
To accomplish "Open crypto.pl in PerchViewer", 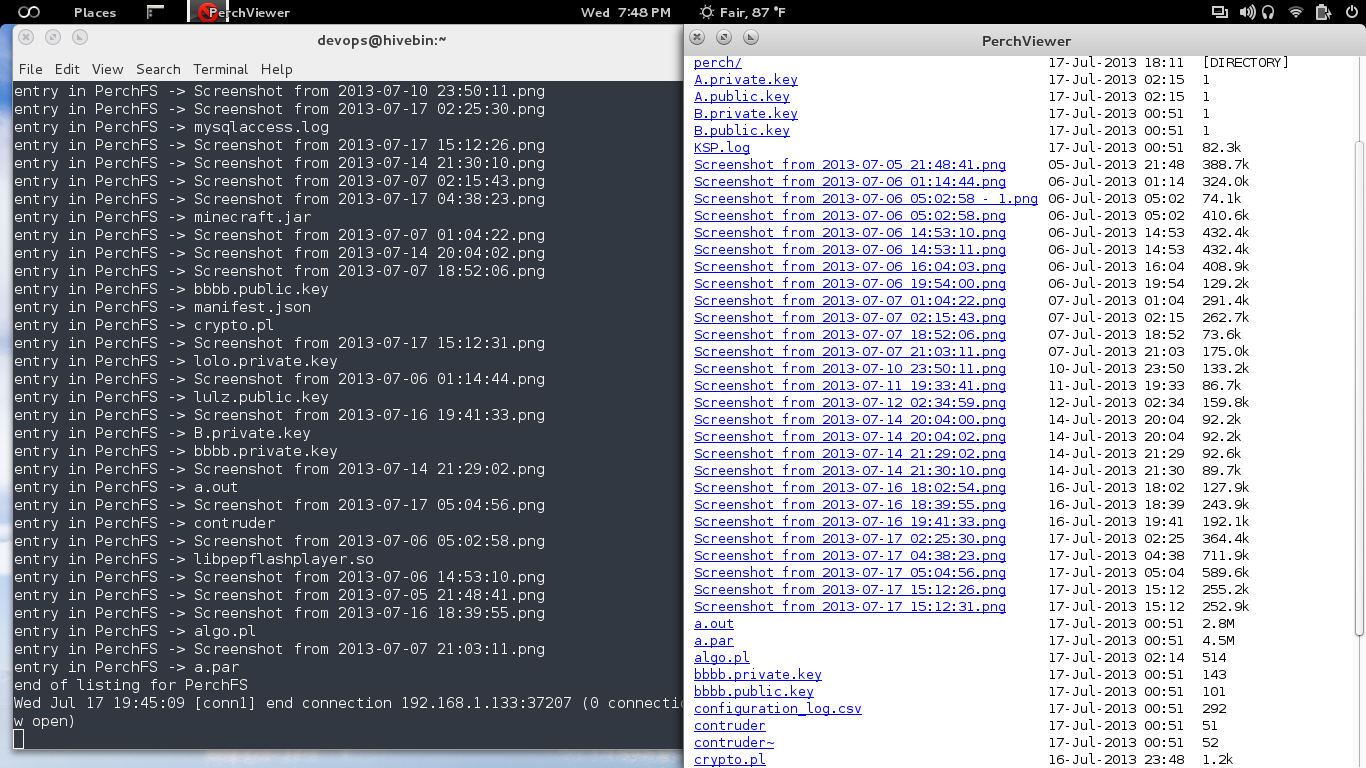I will [x=729, y=759].
